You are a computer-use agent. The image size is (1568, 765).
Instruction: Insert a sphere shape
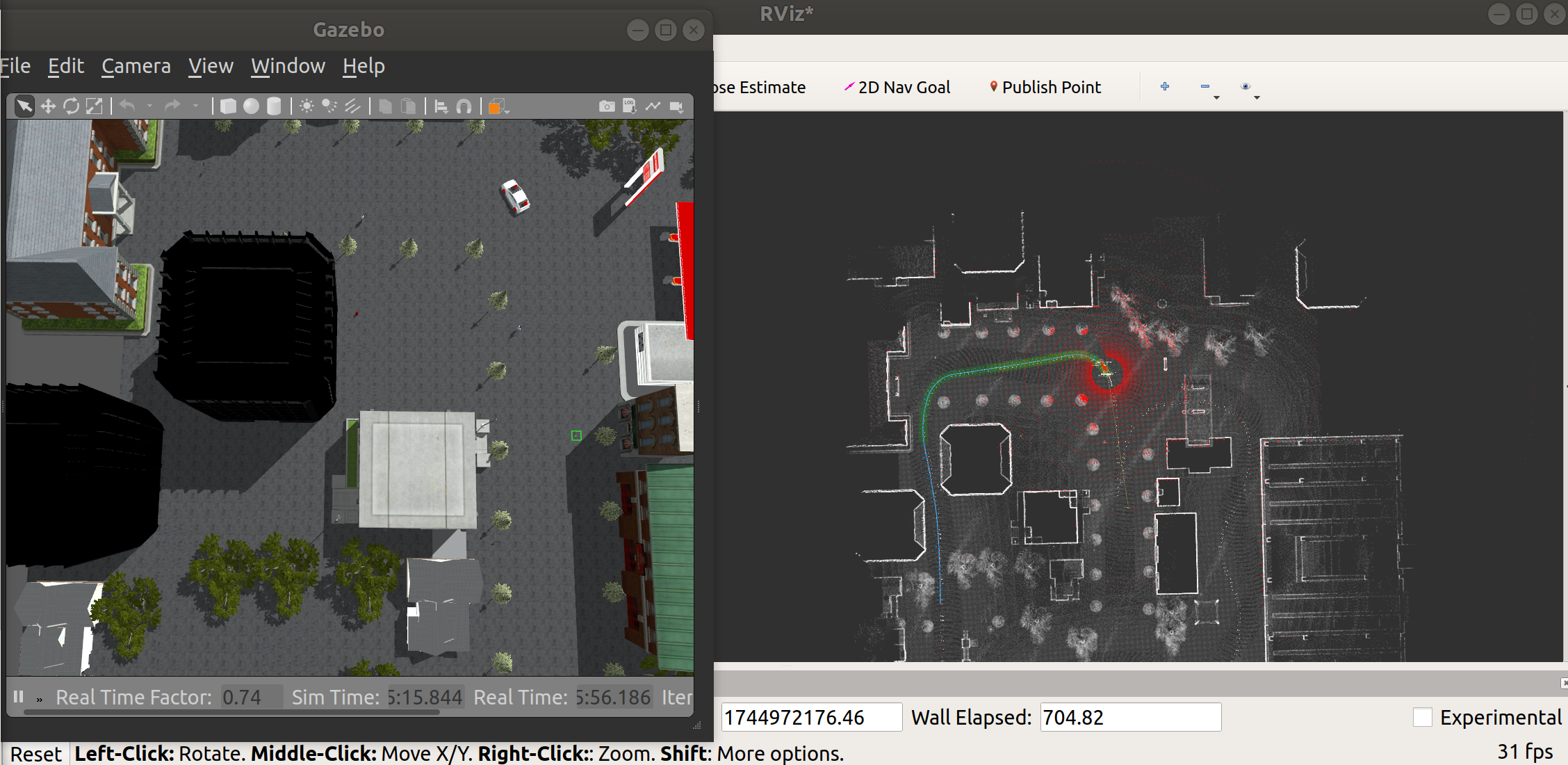click(x=251, y=106)
